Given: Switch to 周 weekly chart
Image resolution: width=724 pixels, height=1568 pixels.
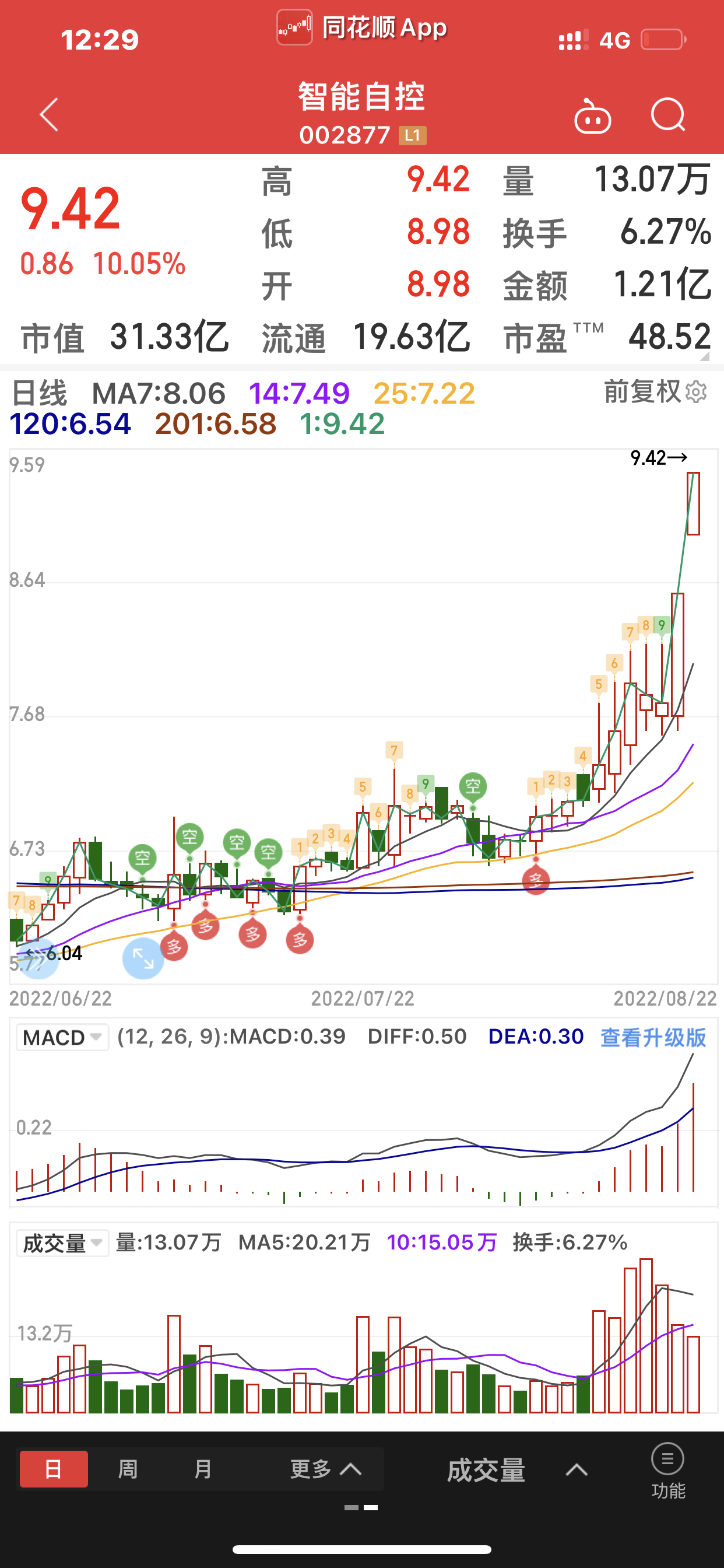Looking at the screenshot, I should pos(128,1469).
